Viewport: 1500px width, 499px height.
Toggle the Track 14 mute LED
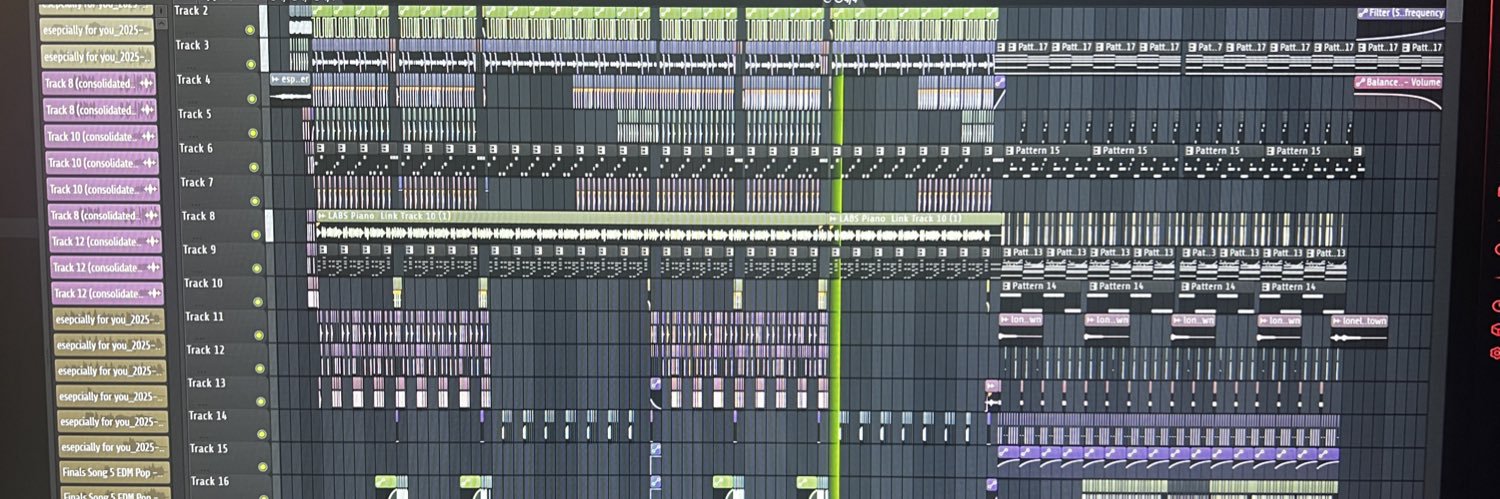[262, 434]
